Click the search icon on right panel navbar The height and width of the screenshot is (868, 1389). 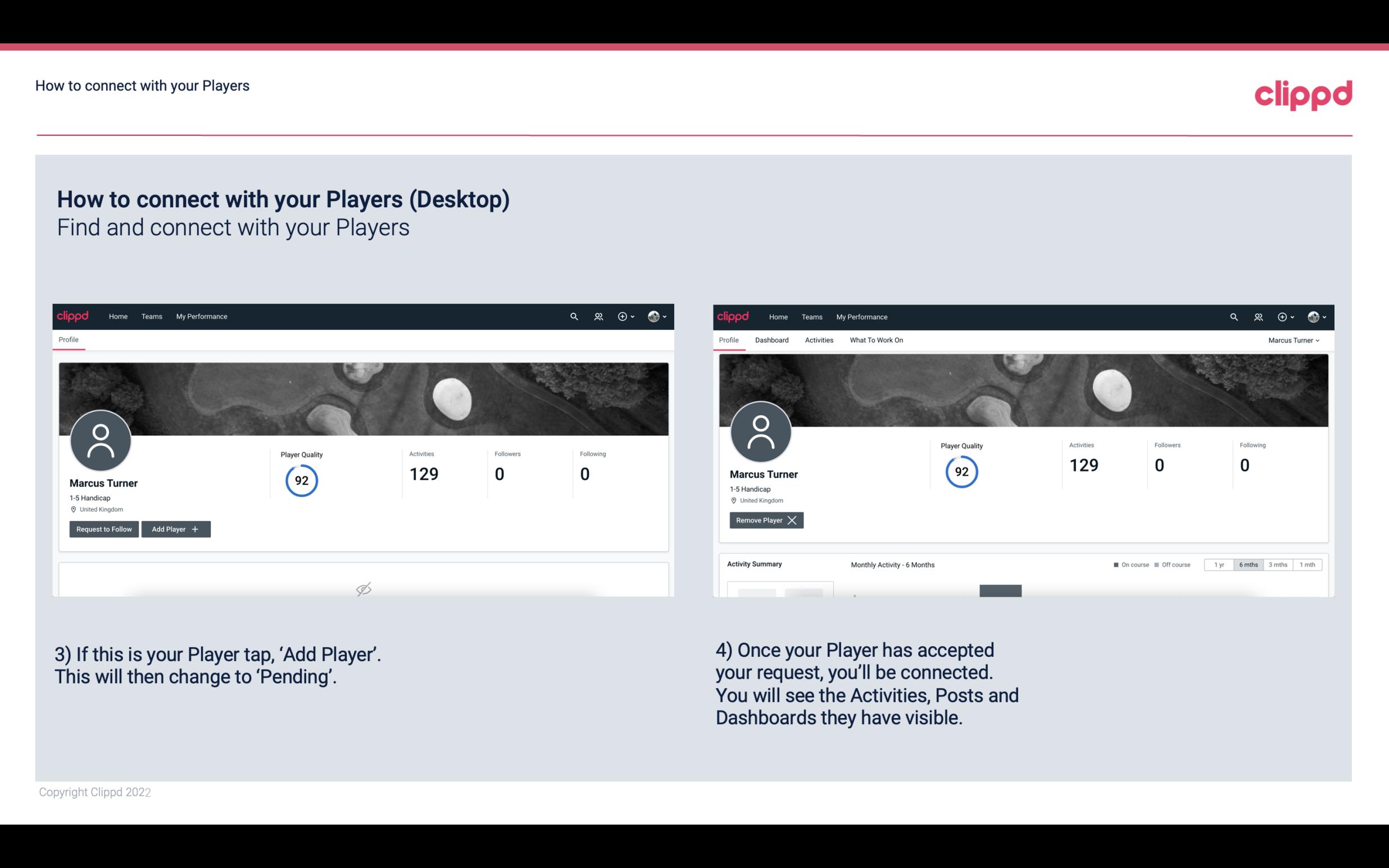point(1233,317)
